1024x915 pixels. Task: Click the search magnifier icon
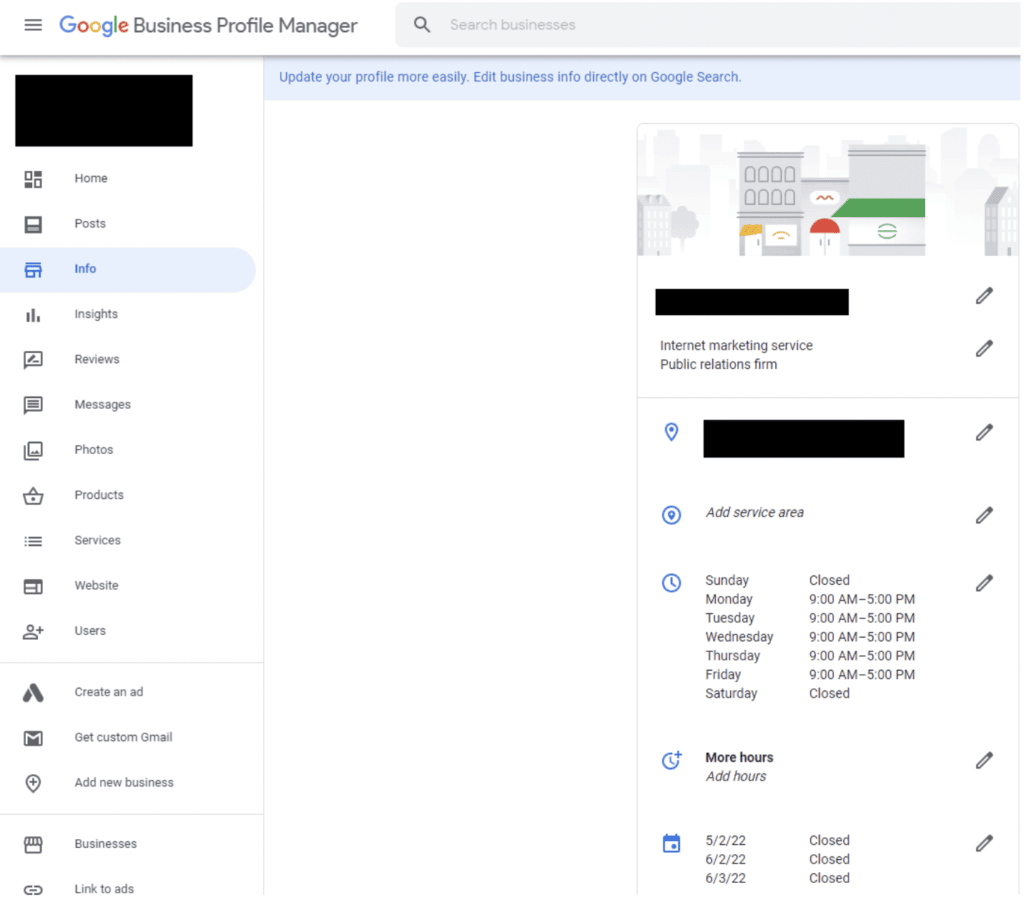[422, 25]
